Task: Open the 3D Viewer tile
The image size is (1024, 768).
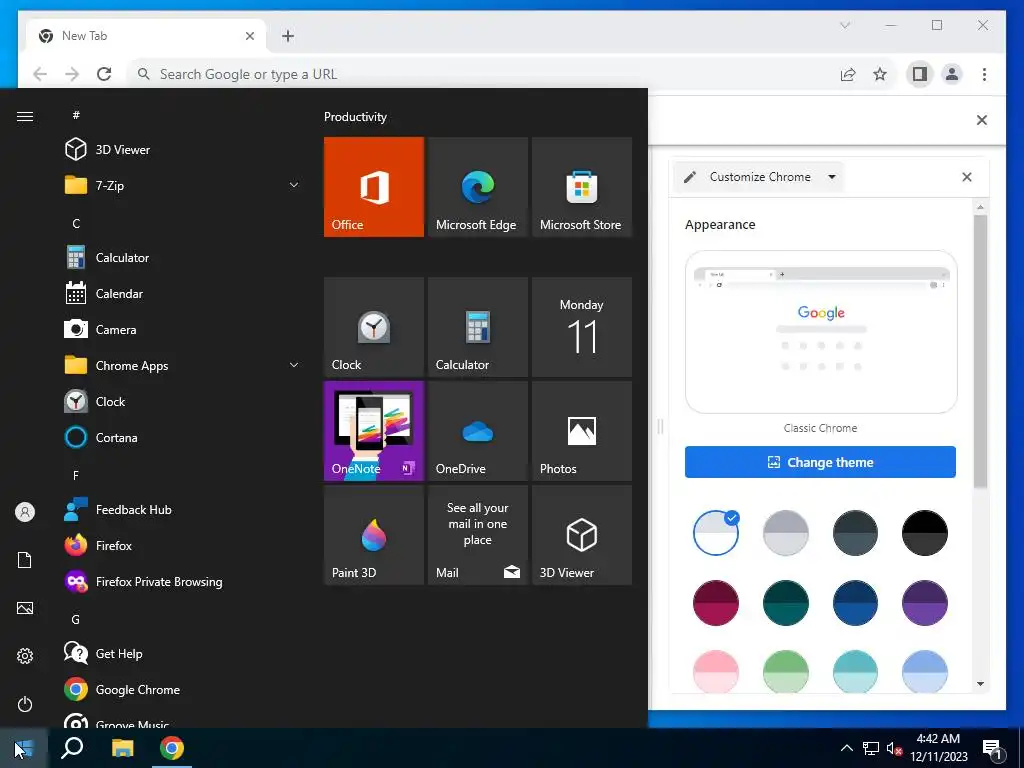Action: click(x=582, y=535)
